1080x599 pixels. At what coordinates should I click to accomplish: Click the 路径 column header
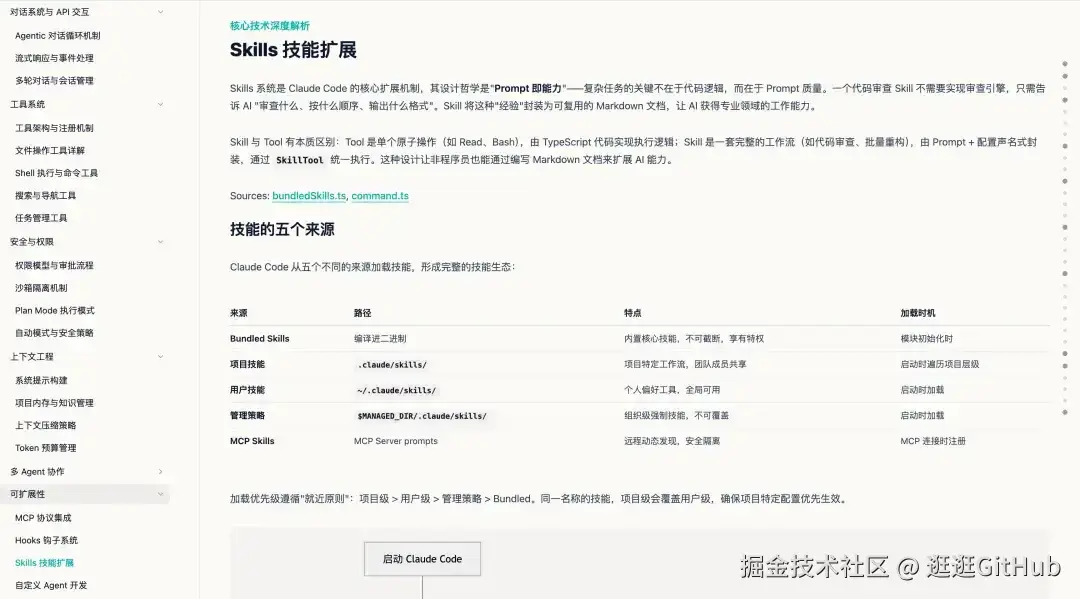pyautogui.click(x=362, y=313)
